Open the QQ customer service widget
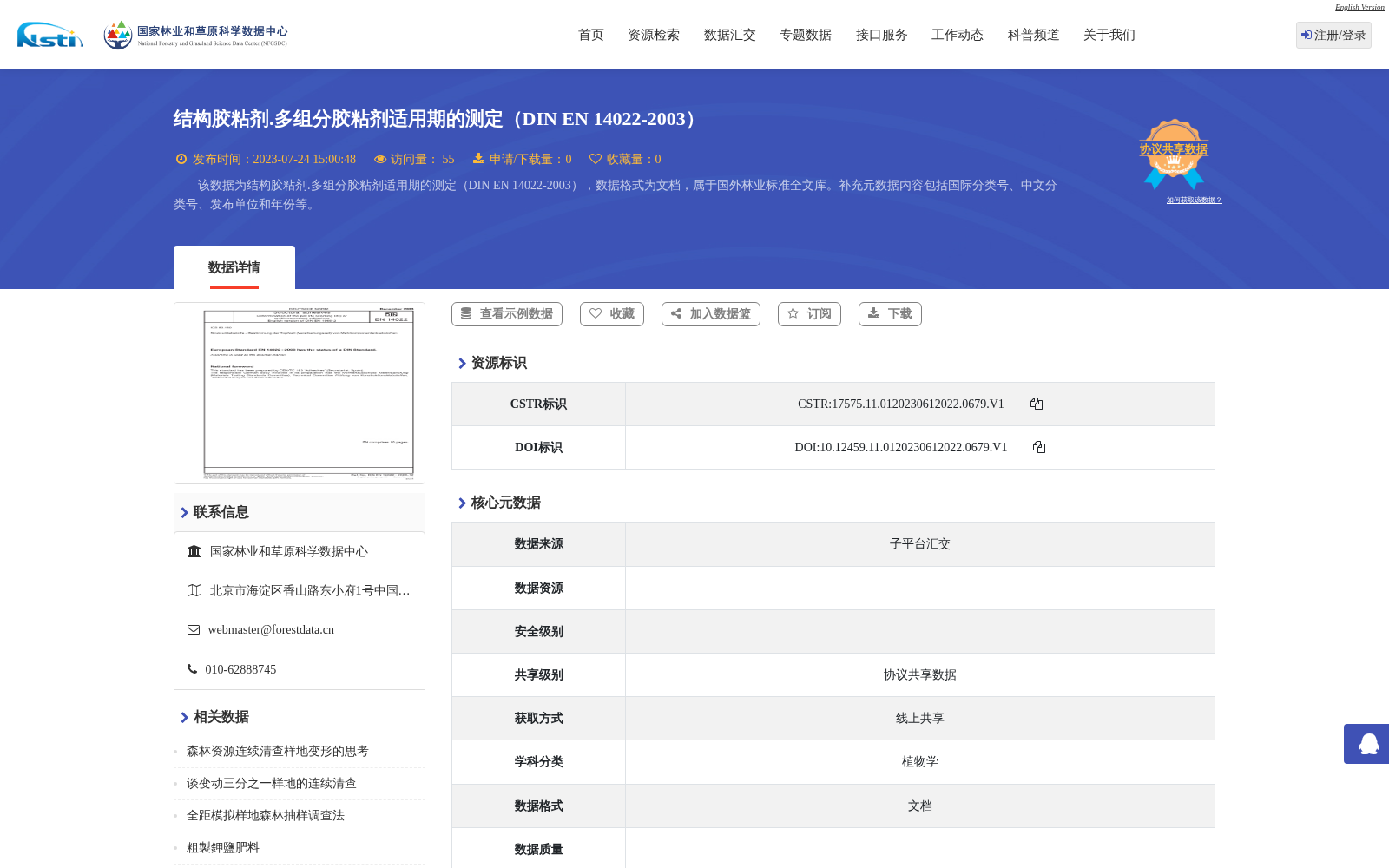1389x868 pixels. [1366, 744]
